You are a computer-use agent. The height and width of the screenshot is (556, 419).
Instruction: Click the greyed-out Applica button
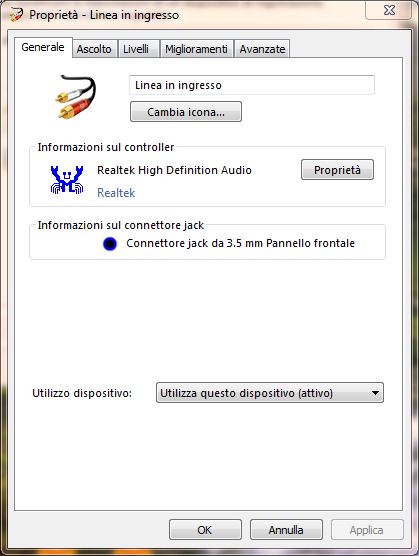[x=367, y=530]
